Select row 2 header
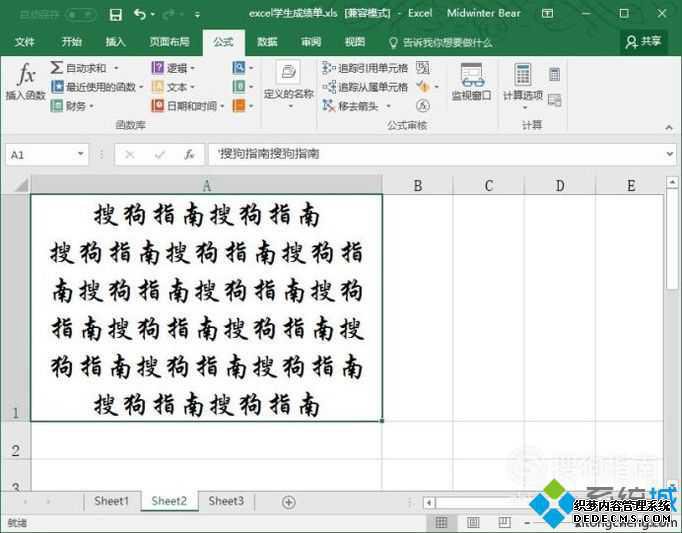 (x=16, y=441)
